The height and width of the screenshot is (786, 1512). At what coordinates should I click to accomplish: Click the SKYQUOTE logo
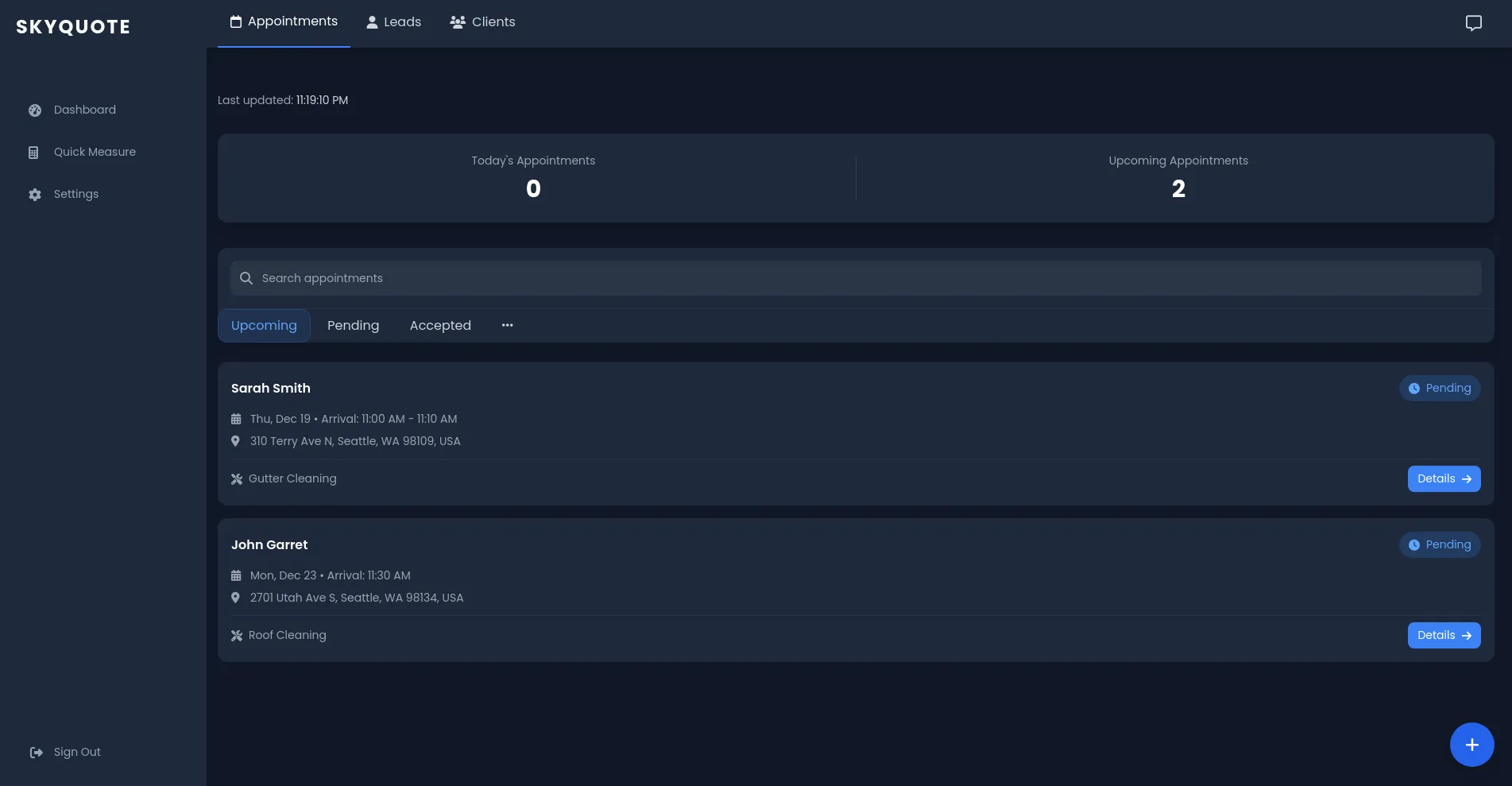[x=73, y=27]
